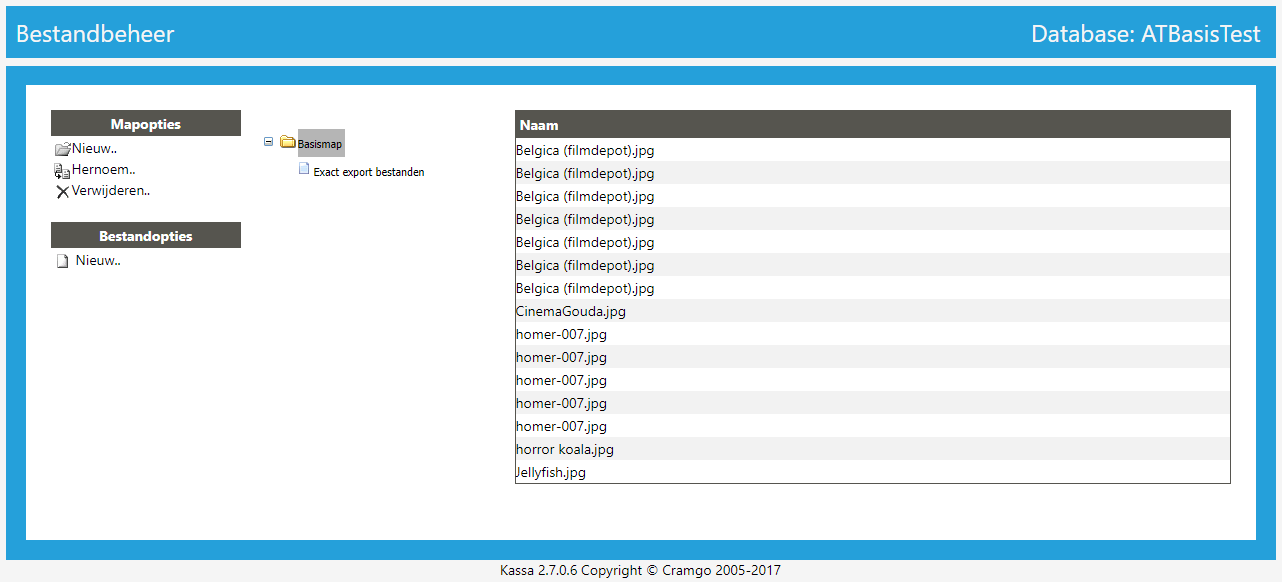The image size is (1282, 582).
Task: Collapse the Basismap tree node
Action: tap(268, 142)
